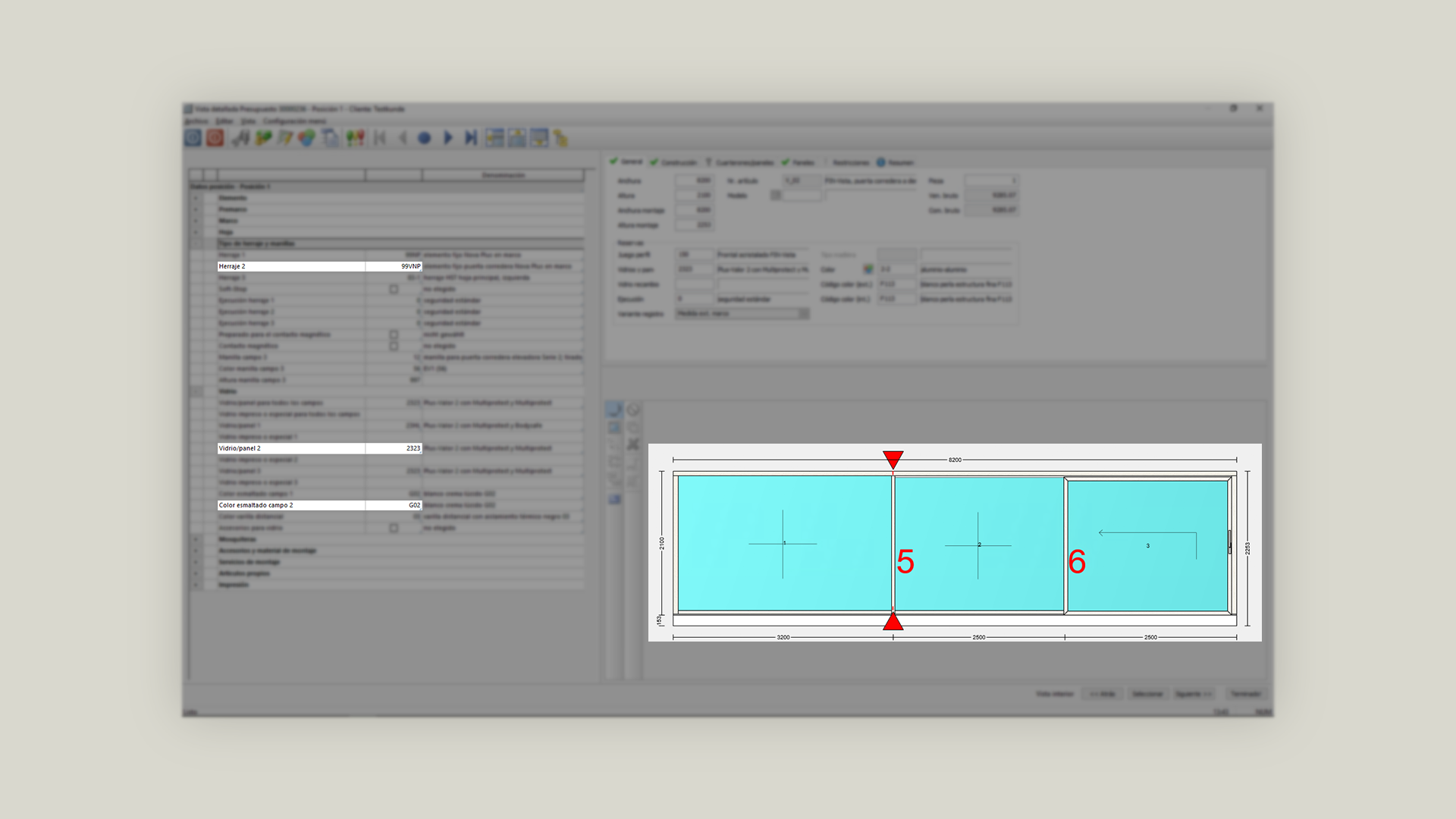The image size is (1456, 819).
Task: Switch to the Construcción tab
Action: (x=673, y=162)
